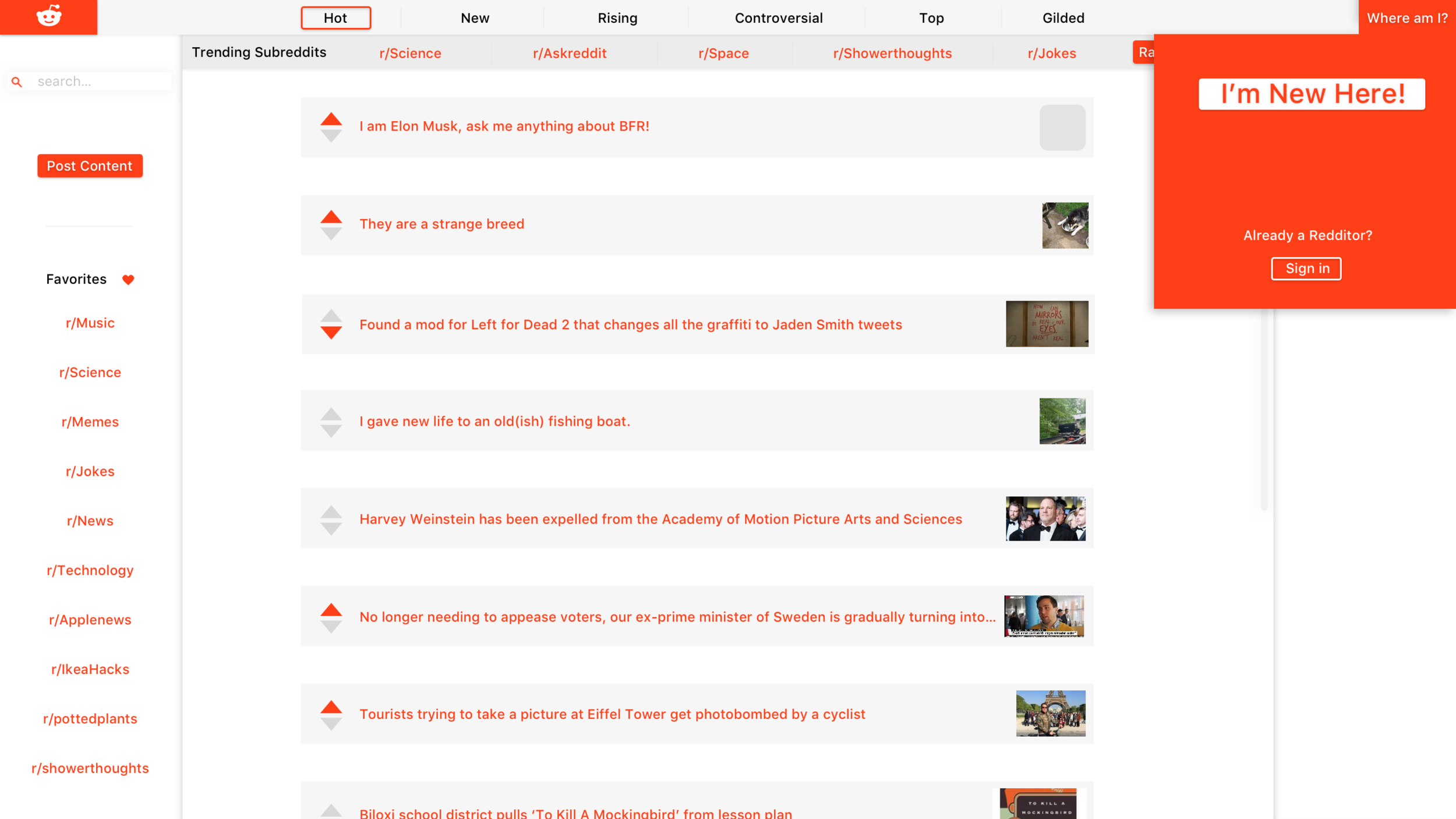Upvote the Harvey Weinstein post

331,512
